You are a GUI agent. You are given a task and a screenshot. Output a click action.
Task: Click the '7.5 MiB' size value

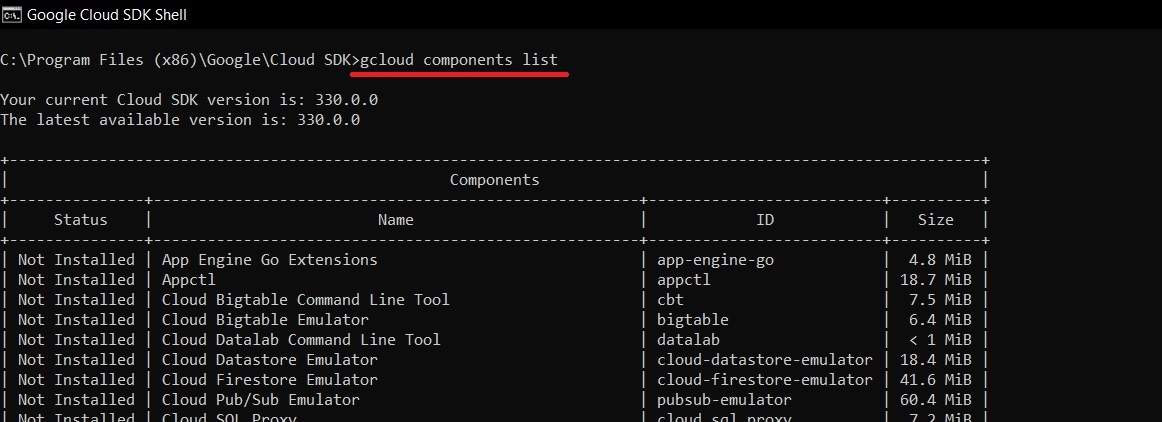940,300
